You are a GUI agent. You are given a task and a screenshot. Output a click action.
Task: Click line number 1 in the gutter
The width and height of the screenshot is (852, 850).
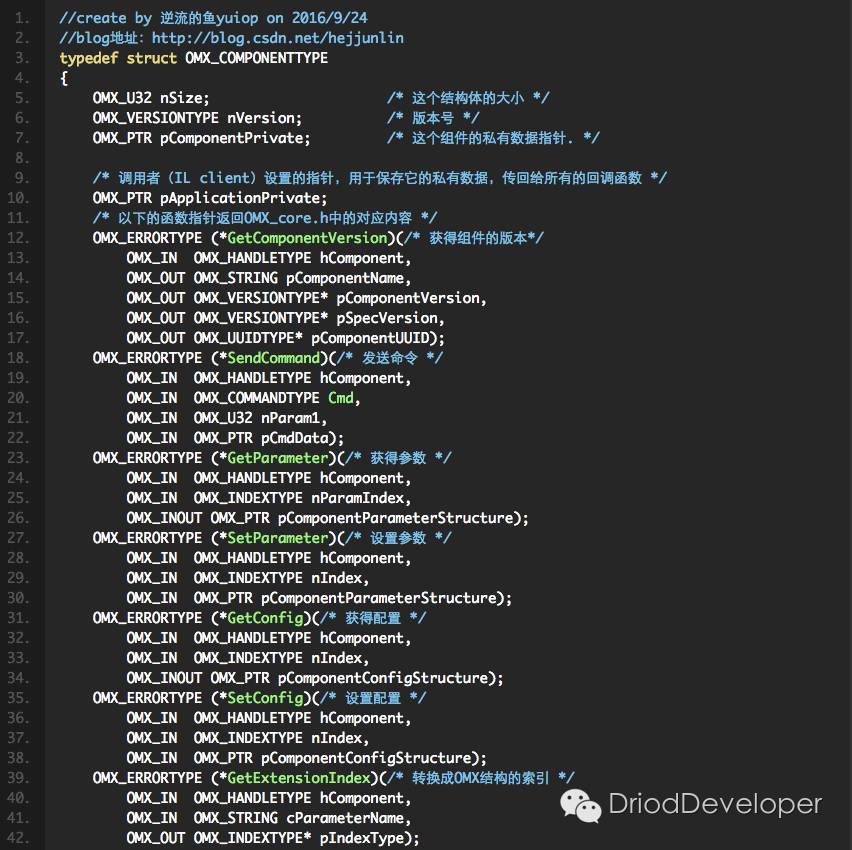[x=22, y=18]
